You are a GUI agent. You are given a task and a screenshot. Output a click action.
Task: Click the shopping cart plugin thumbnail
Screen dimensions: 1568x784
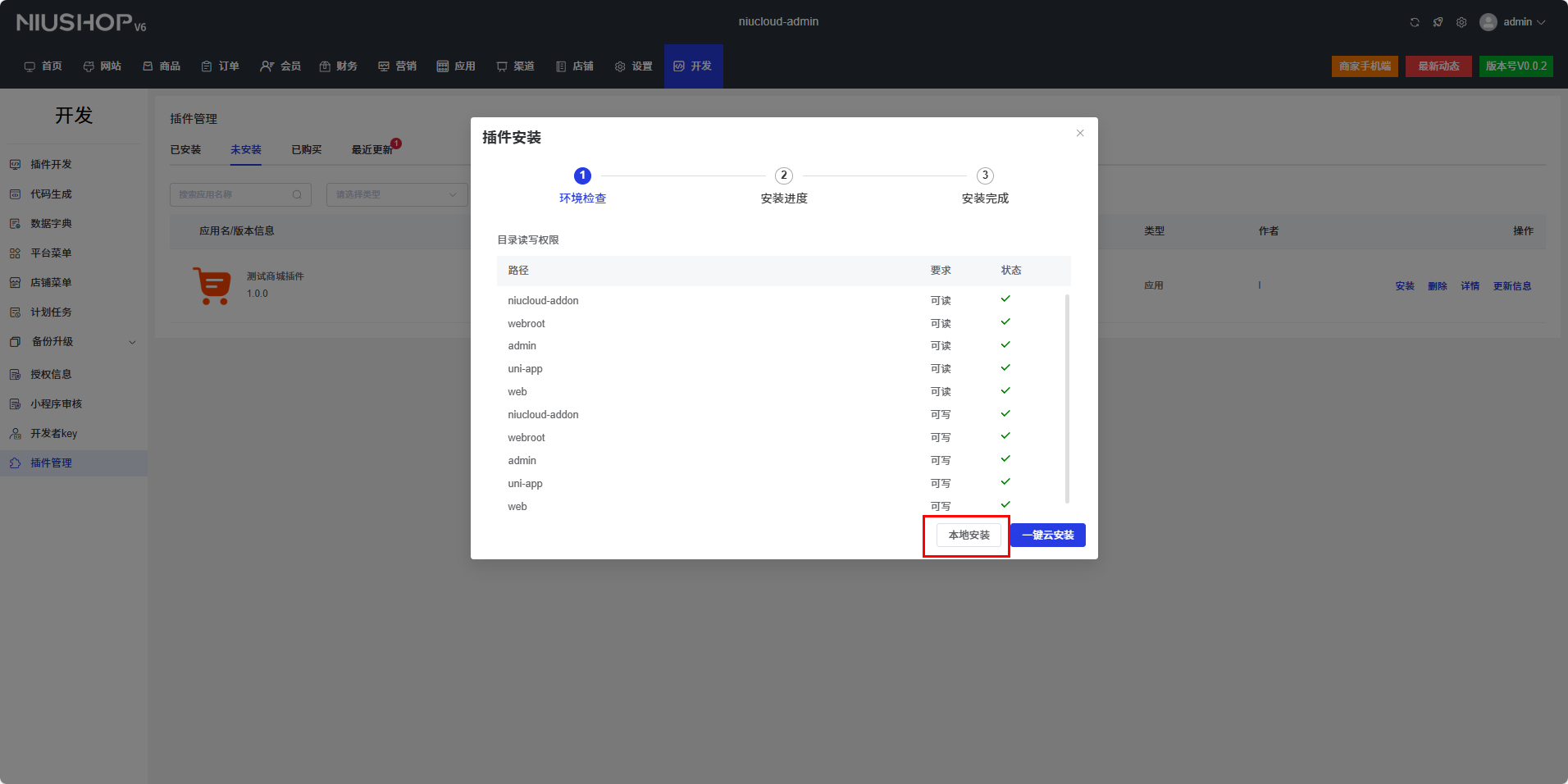point(212,285)
